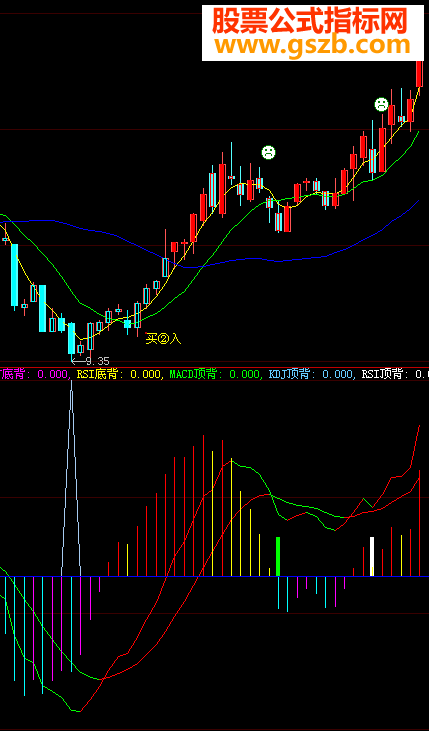Select the thick white histogram bar
The image size is (429, 731).
pyautogui.click(x=372, y=557)
